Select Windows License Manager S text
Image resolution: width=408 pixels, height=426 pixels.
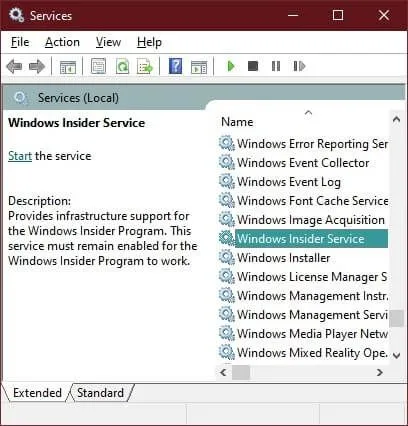(312, 277)
